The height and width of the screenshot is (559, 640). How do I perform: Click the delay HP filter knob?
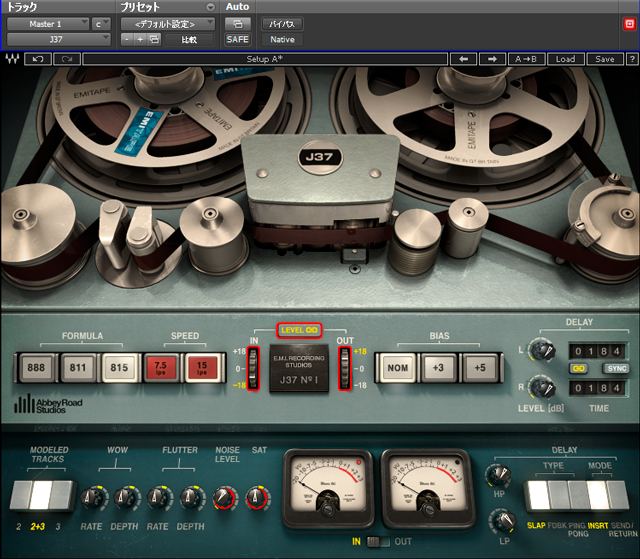point(498,476)
